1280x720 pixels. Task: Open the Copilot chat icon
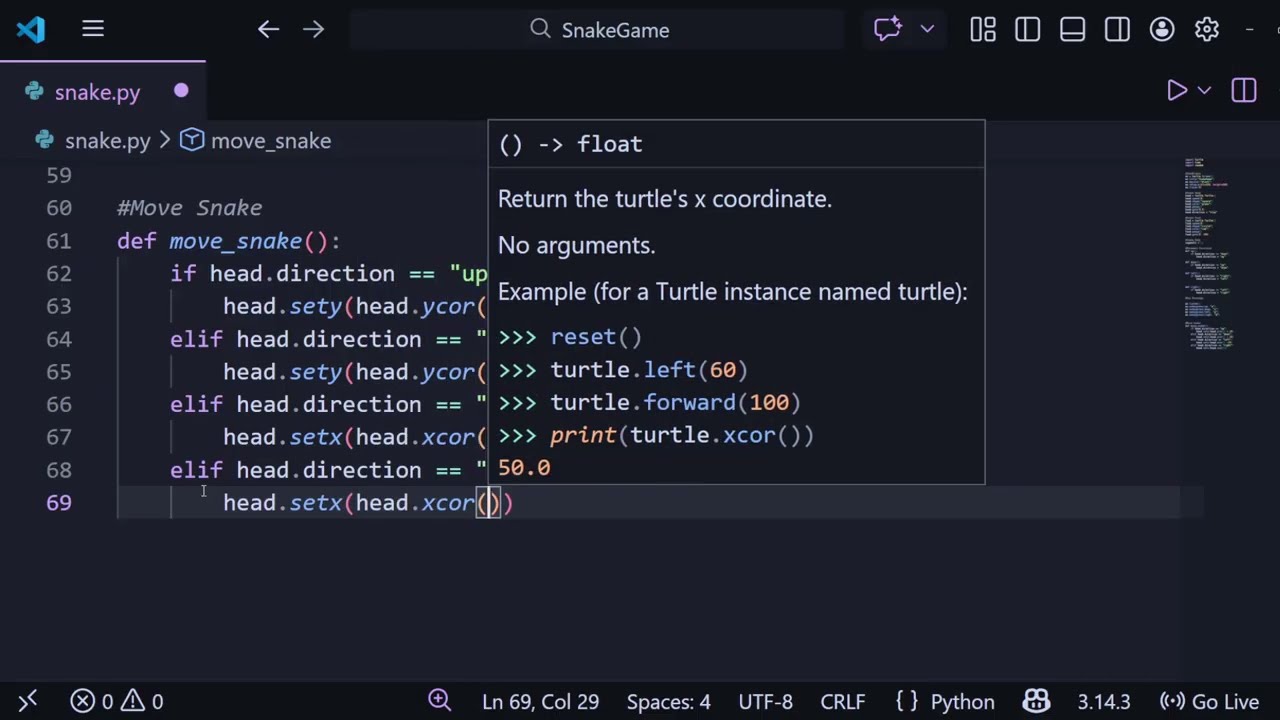pyautogui.click(x=888, y=29)
